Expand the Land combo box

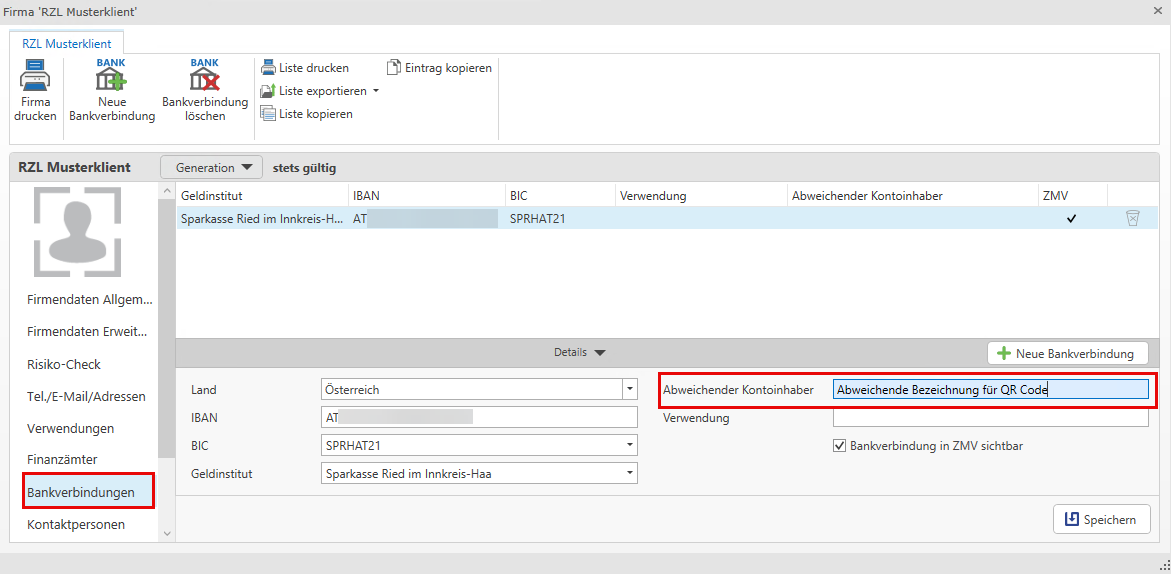[629, 389]
